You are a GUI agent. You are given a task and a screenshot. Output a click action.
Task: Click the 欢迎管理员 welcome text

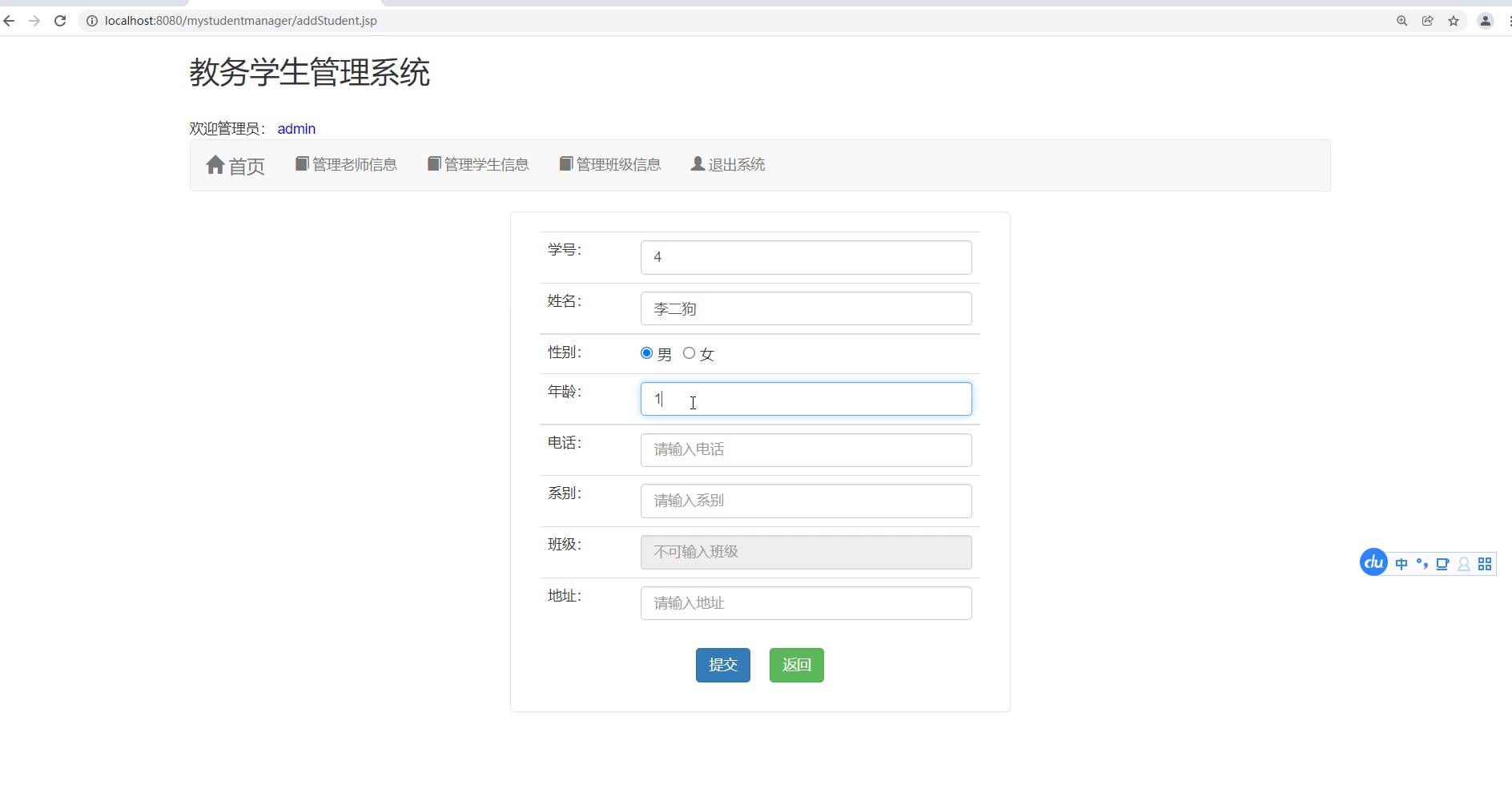pos(227,129)
